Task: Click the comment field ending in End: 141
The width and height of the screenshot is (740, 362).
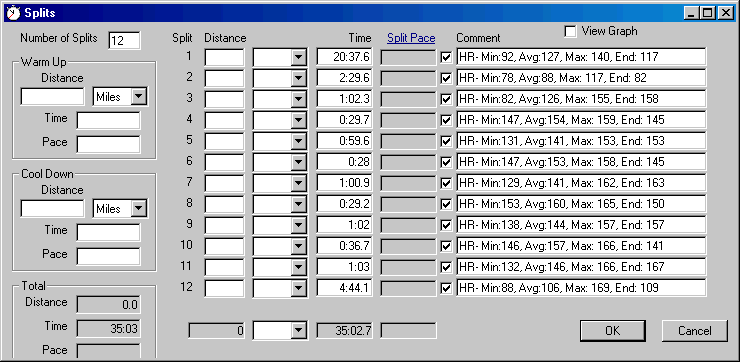Action: click(x=581, y=246)
